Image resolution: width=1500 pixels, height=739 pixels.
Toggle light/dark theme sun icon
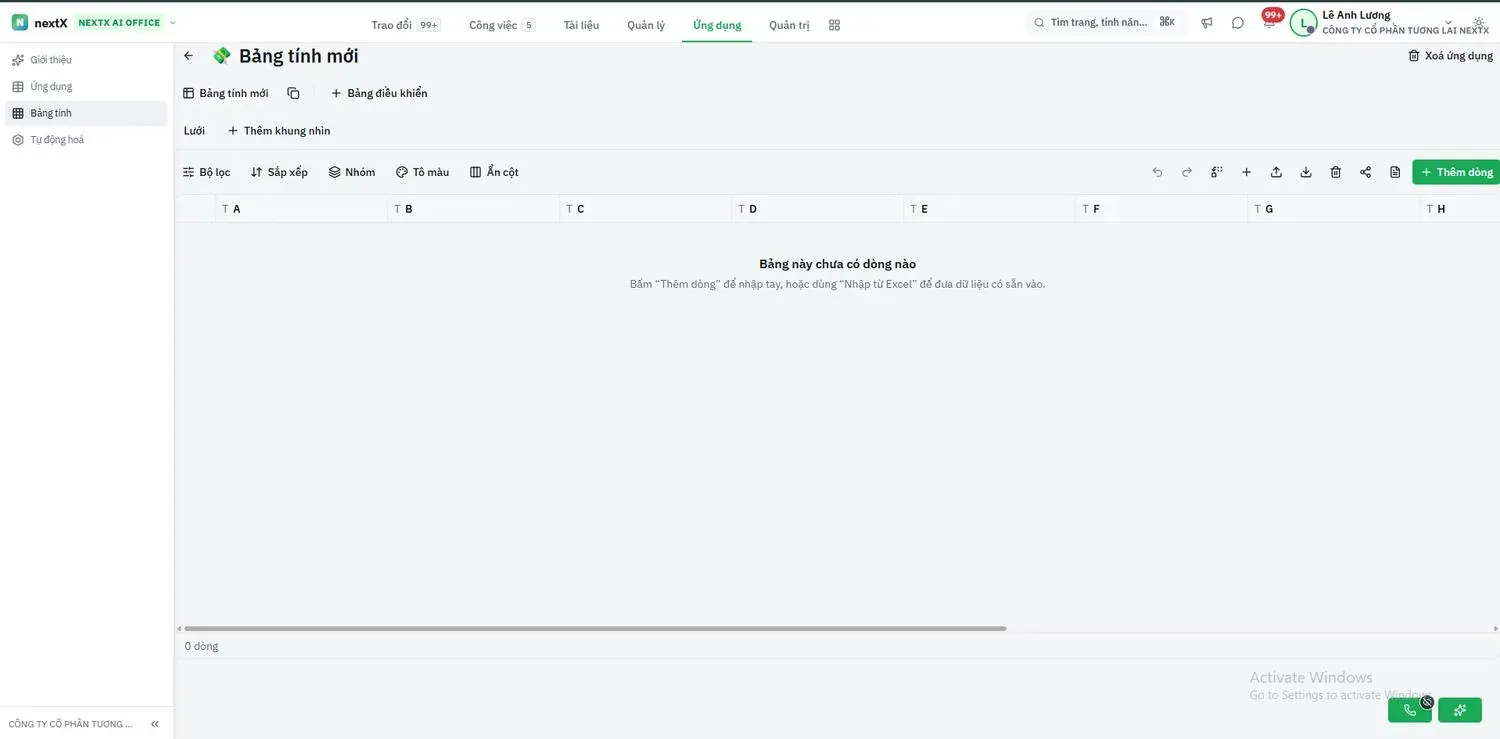point(1479,23)
